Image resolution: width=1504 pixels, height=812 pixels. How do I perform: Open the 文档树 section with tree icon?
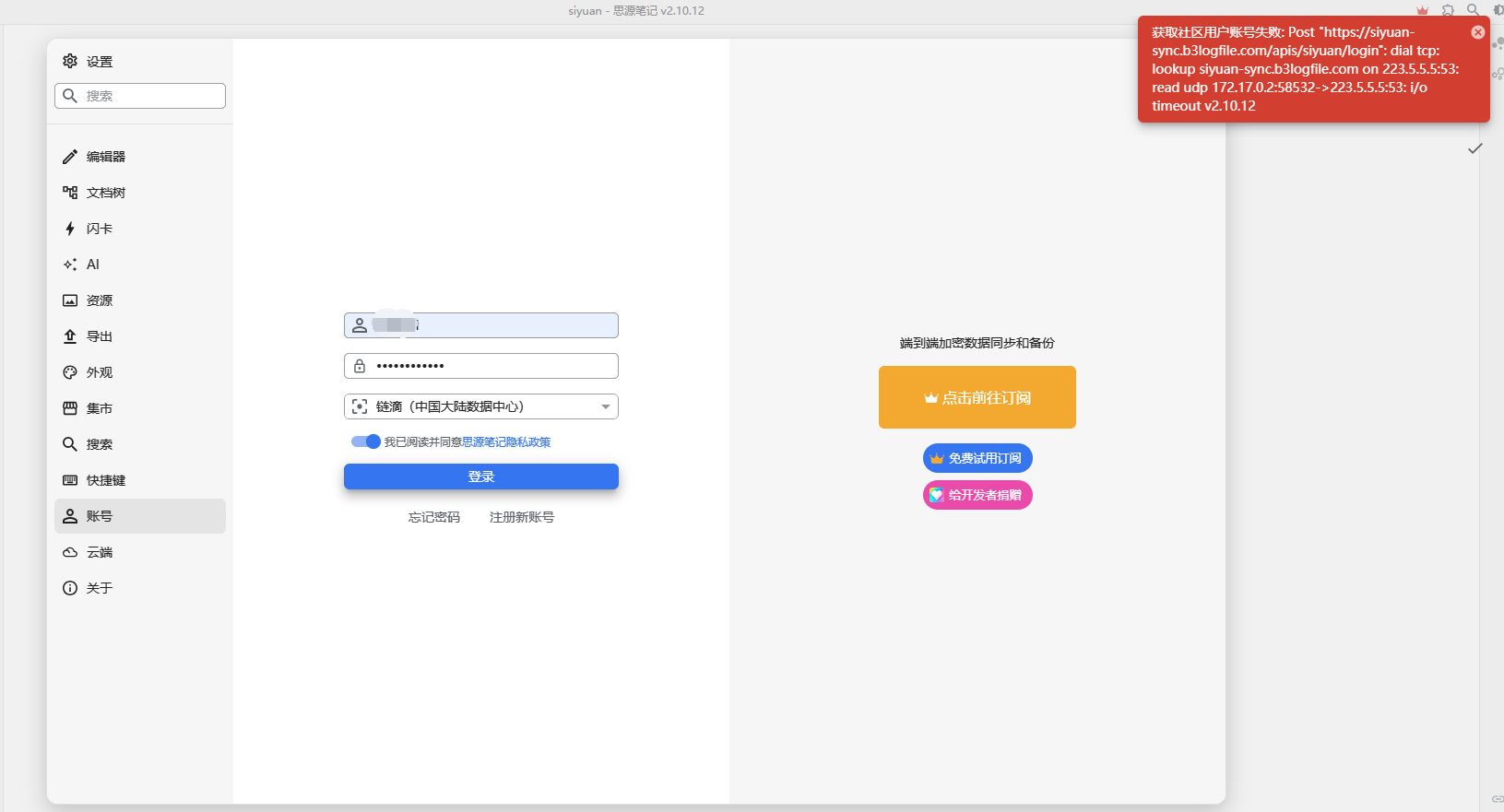pos(140,193)
